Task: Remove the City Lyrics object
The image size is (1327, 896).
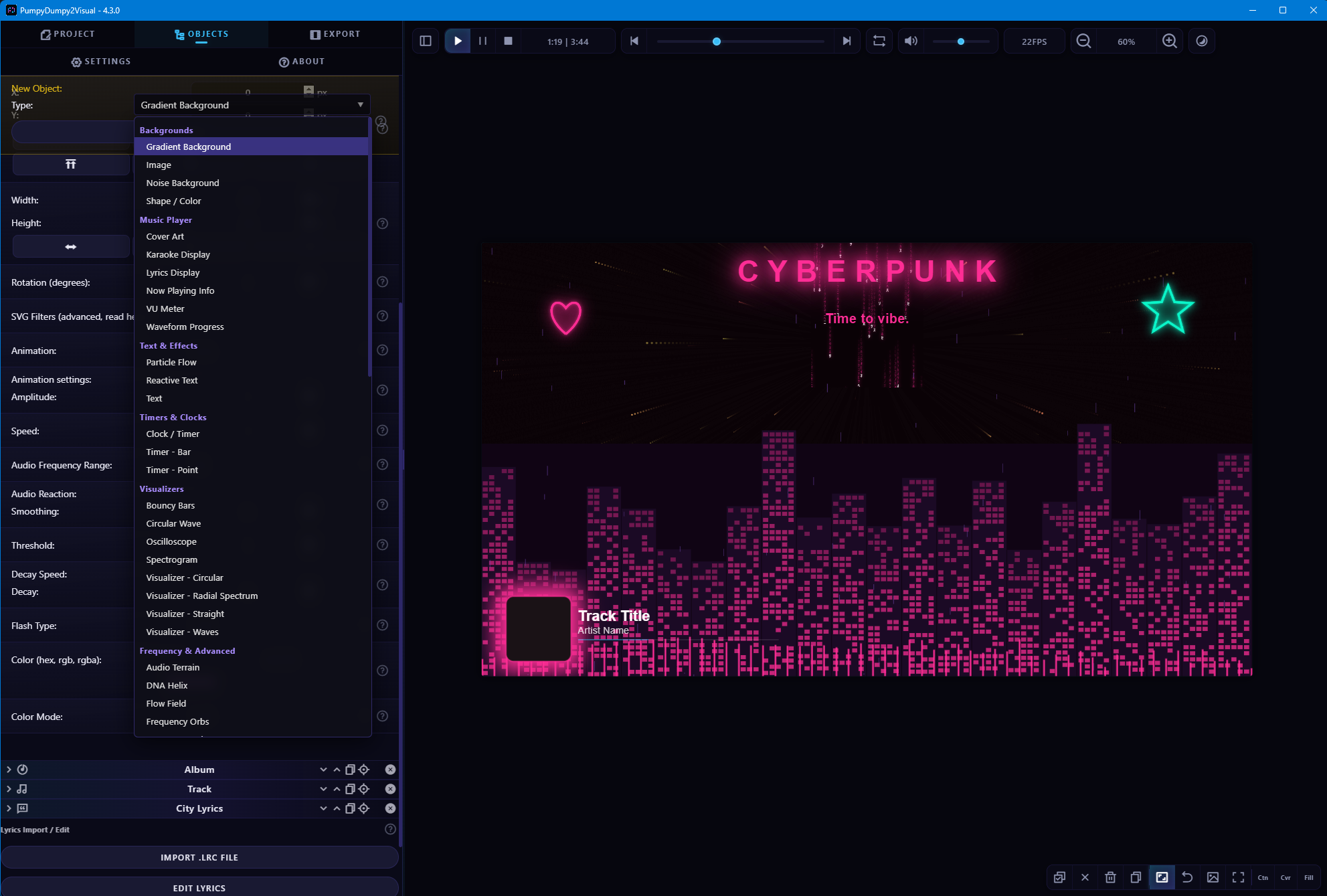Action: 390,808
